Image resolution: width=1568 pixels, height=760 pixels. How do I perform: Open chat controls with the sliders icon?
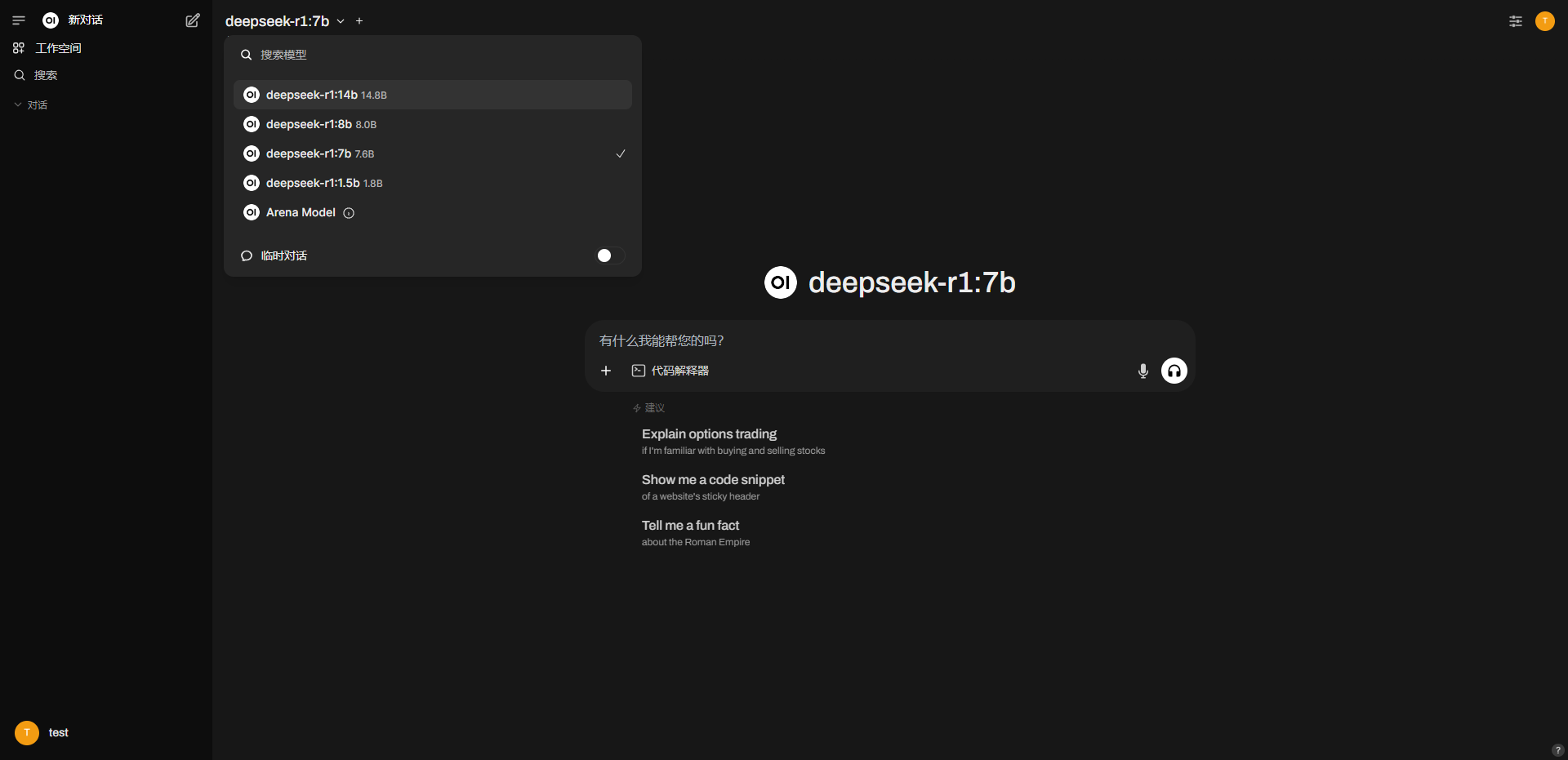(1516, 21)
